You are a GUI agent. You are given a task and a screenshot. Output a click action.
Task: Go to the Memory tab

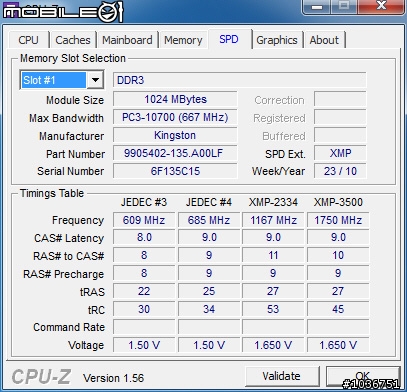[x=183, y=40]
